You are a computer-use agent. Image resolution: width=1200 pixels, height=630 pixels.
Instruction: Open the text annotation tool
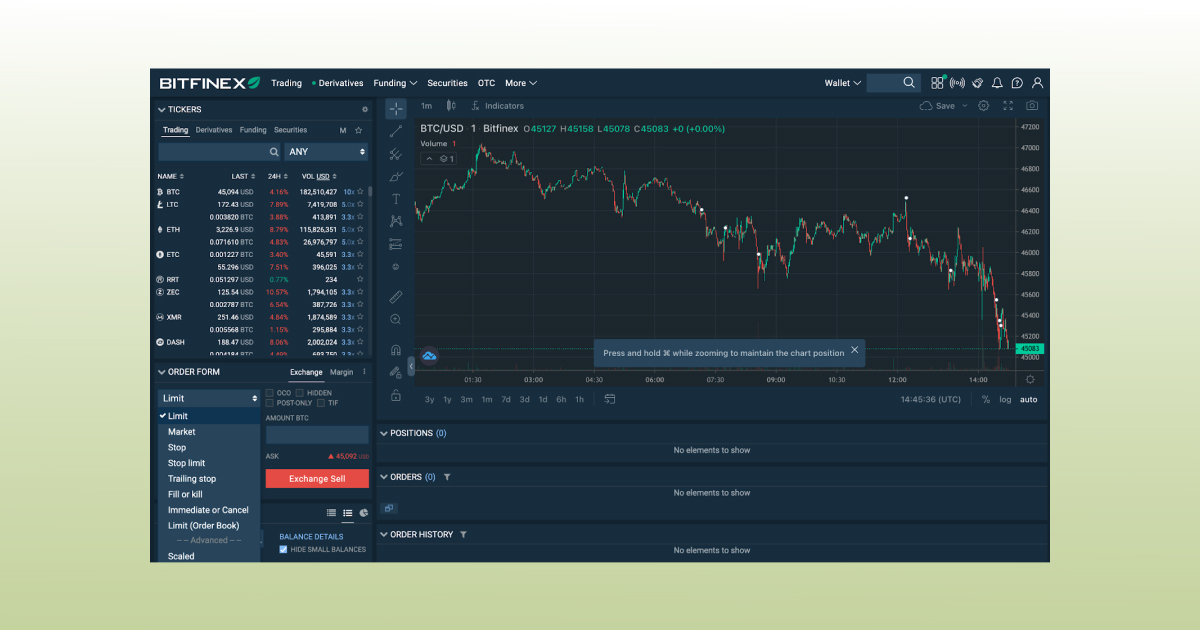click(396, 198)
